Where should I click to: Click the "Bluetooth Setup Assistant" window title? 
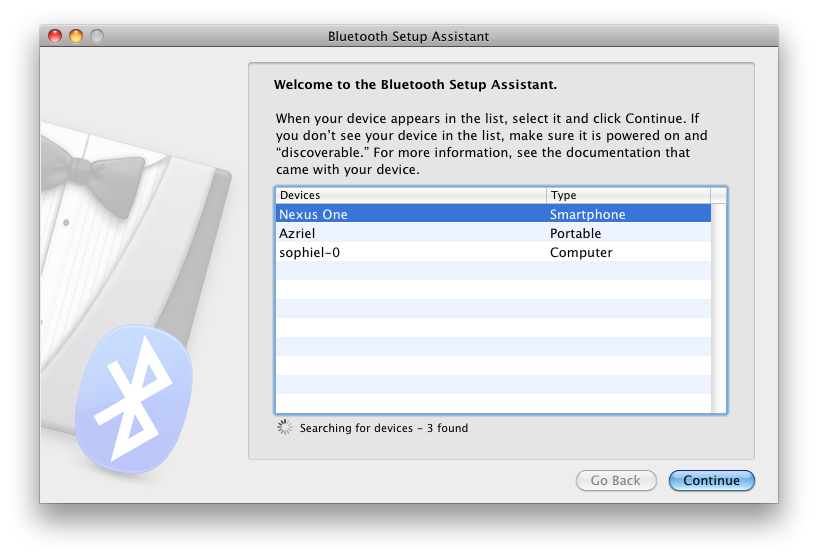[408, 36]
